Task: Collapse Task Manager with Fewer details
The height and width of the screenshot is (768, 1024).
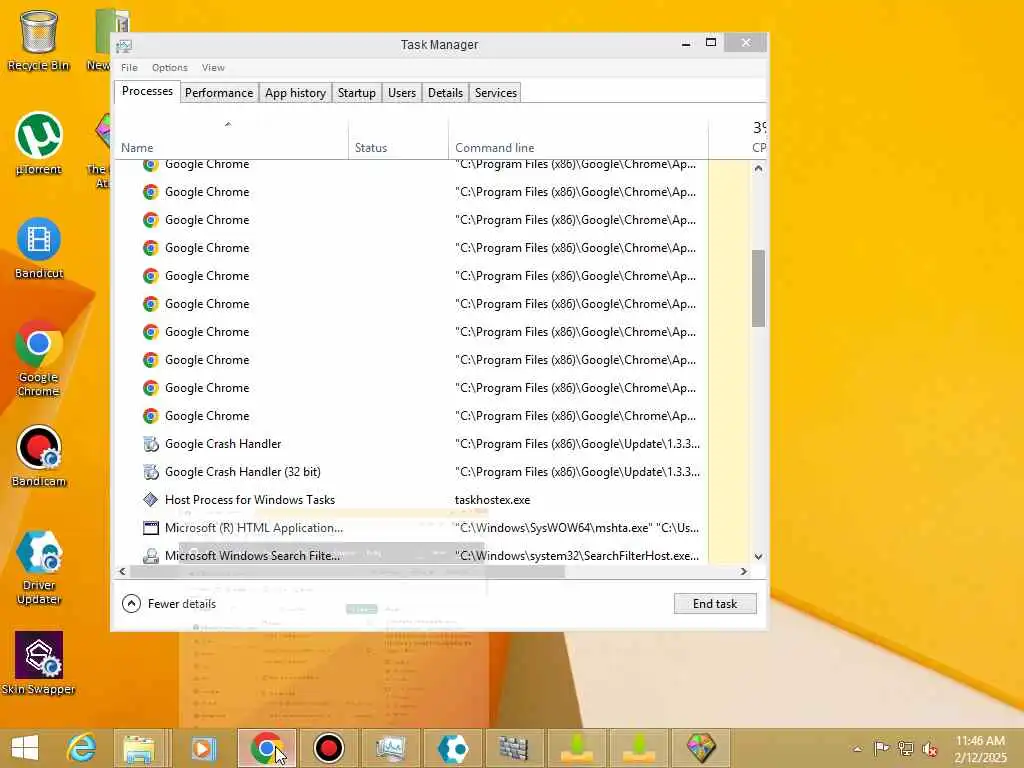Action: pos(169,603)
